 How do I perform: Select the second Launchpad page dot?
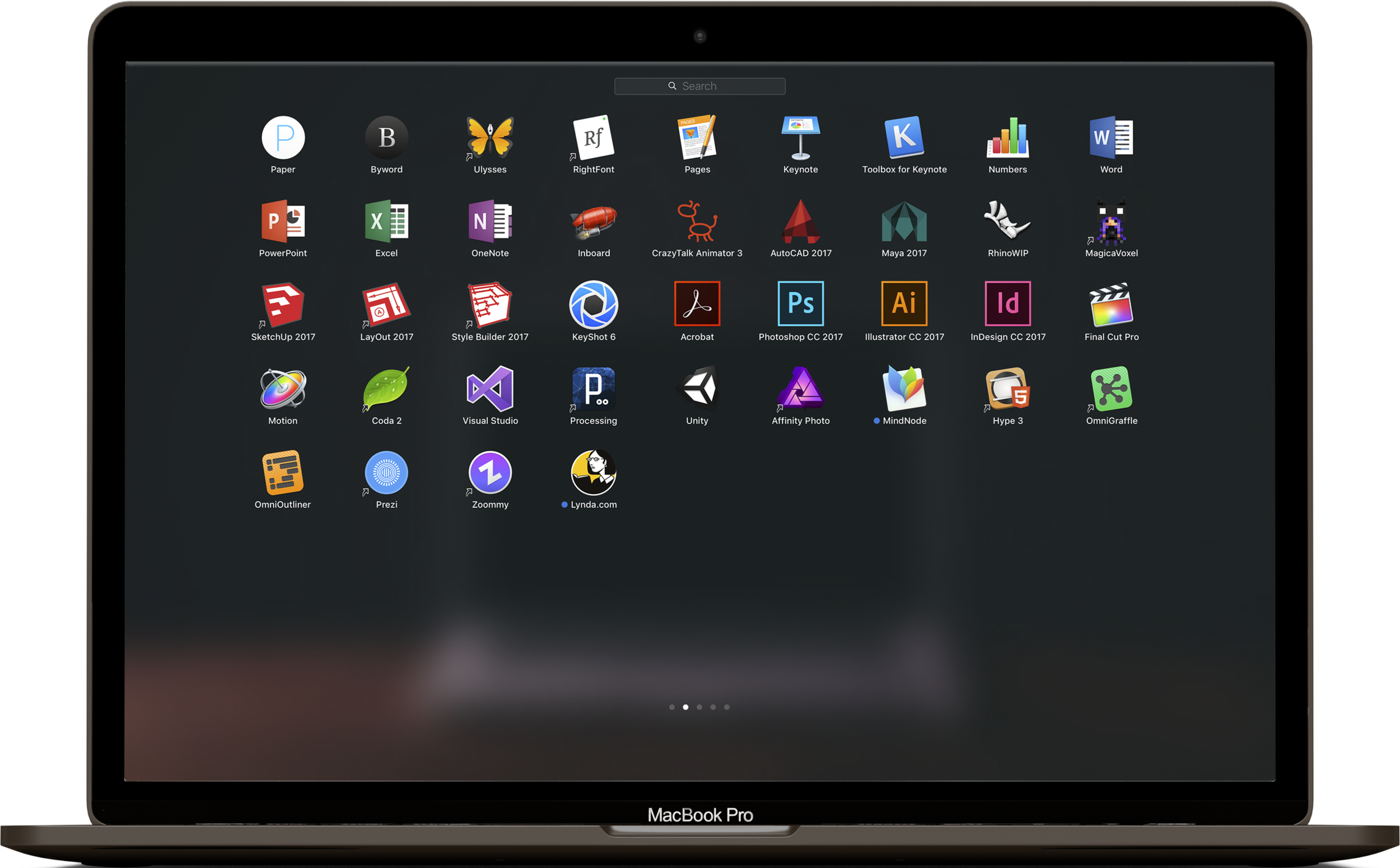[685, 707]
